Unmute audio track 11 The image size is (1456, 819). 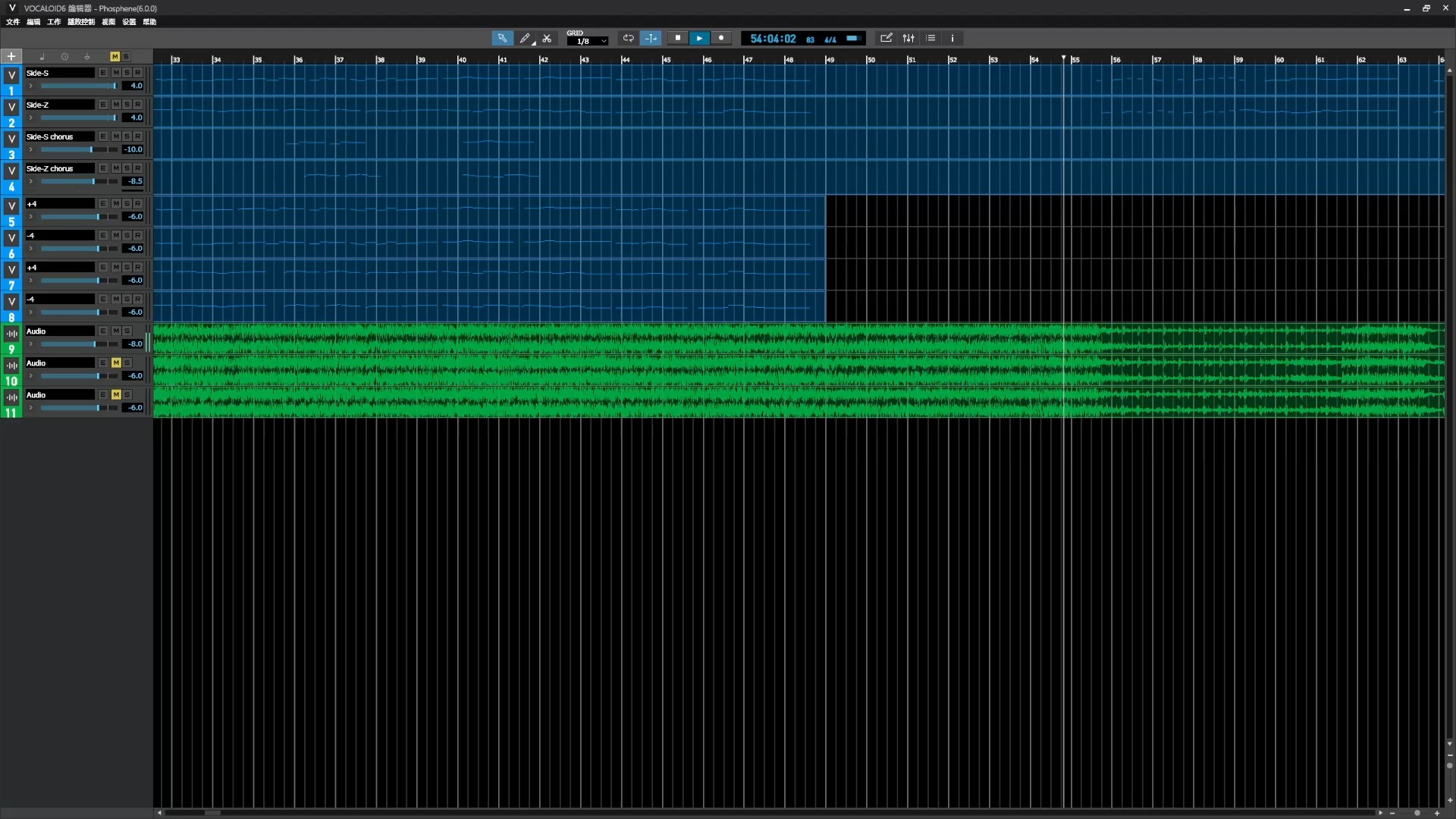pos(116,395)
